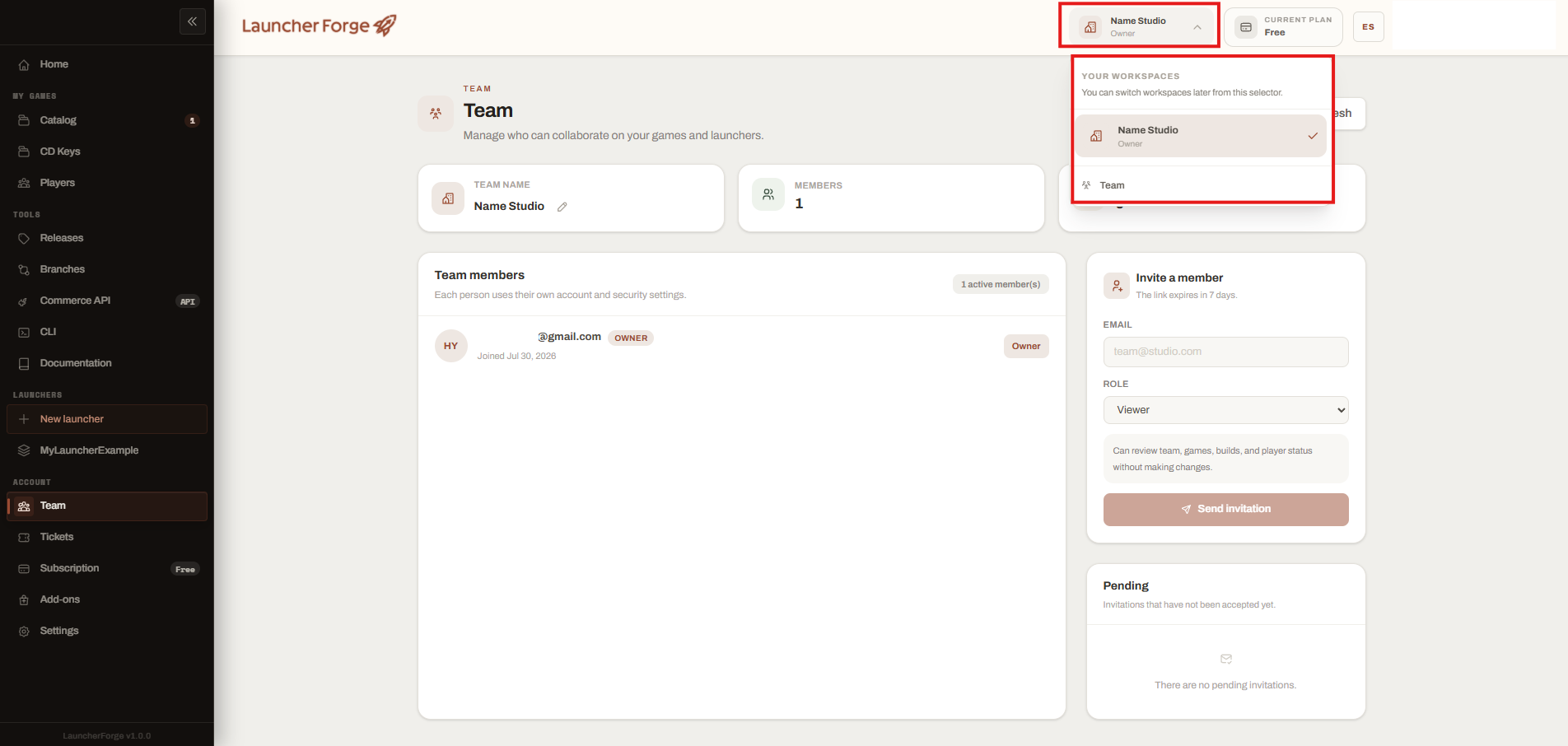Click the Releases tag icon

tap(24, 238)
